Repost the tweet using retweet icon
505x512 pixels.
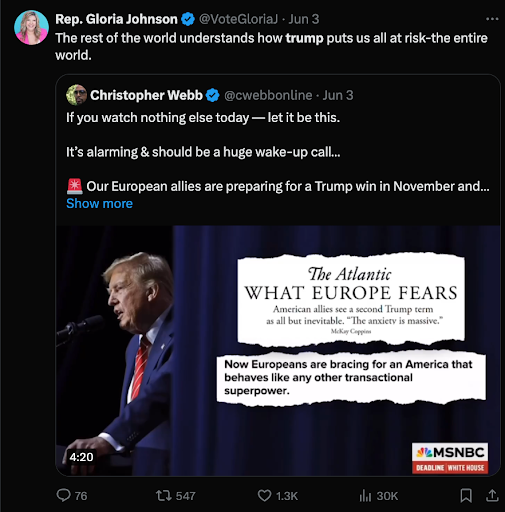coord(164,495)
